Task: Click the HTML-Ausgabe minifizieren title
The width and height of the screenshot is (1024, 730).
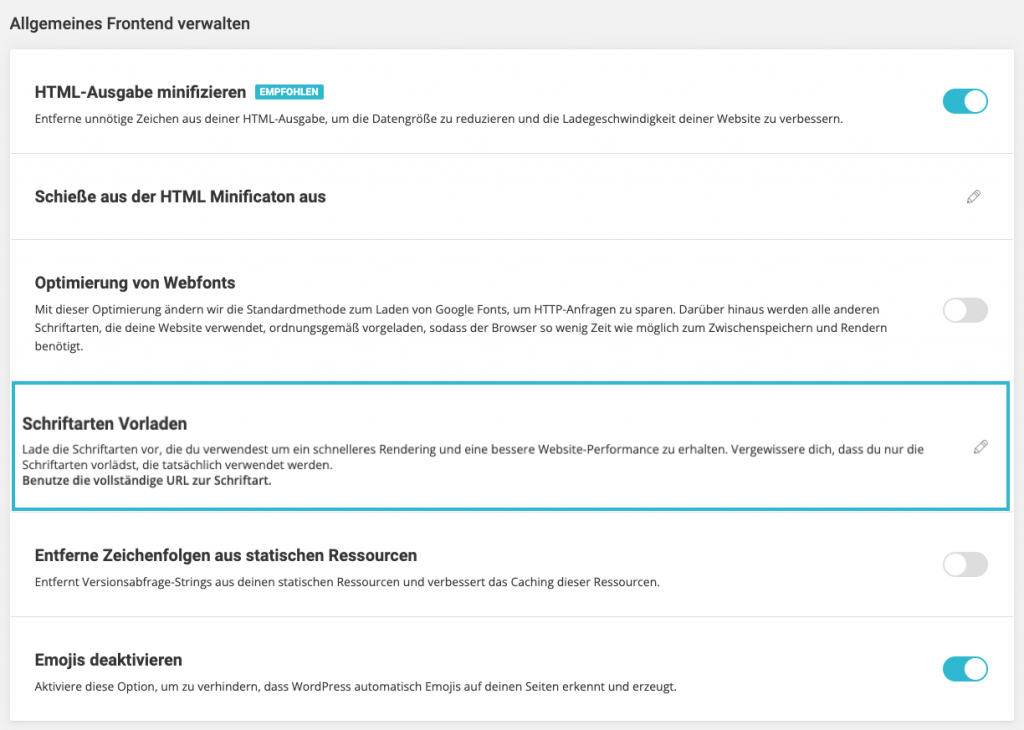Action: point(140,92)
